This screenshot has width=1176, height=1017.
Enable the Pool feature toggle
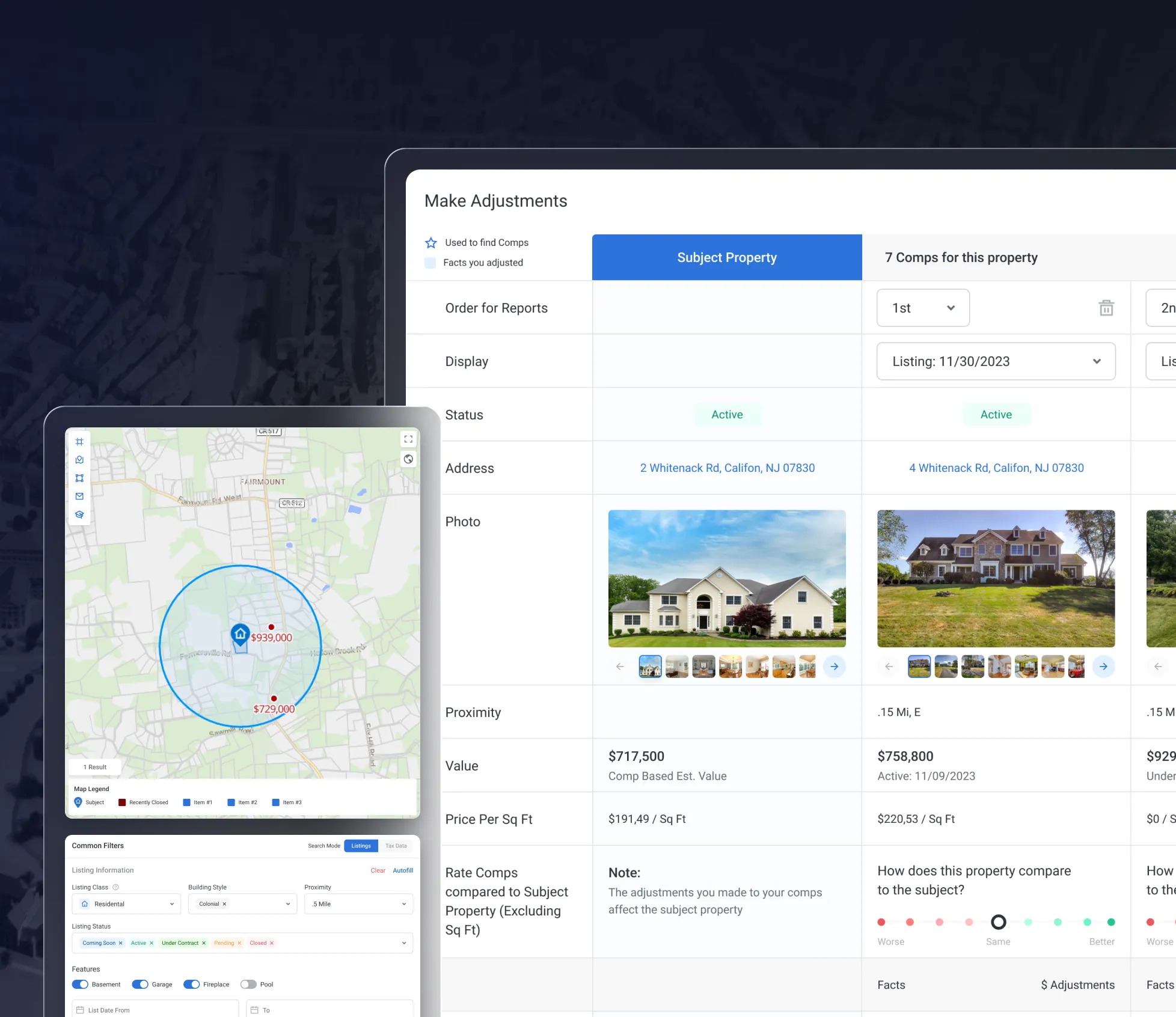(x=248, y=984)
